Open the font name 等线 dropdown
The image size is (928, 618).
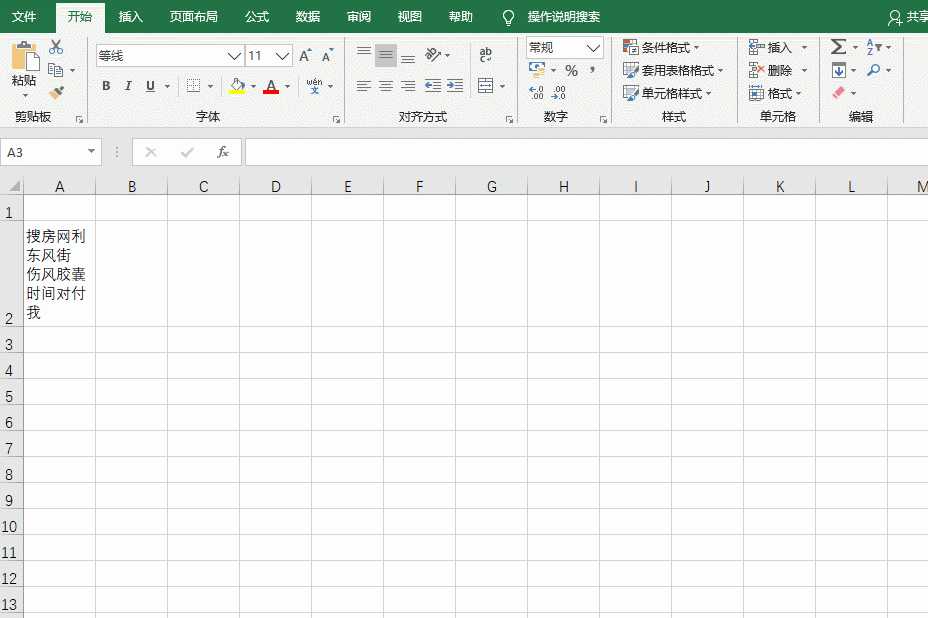coord(234,56)
